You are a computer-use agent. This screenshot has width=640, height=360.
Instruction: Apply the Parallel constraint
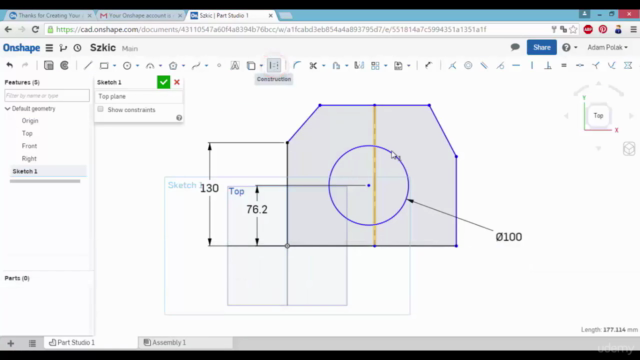pos(484,65)
